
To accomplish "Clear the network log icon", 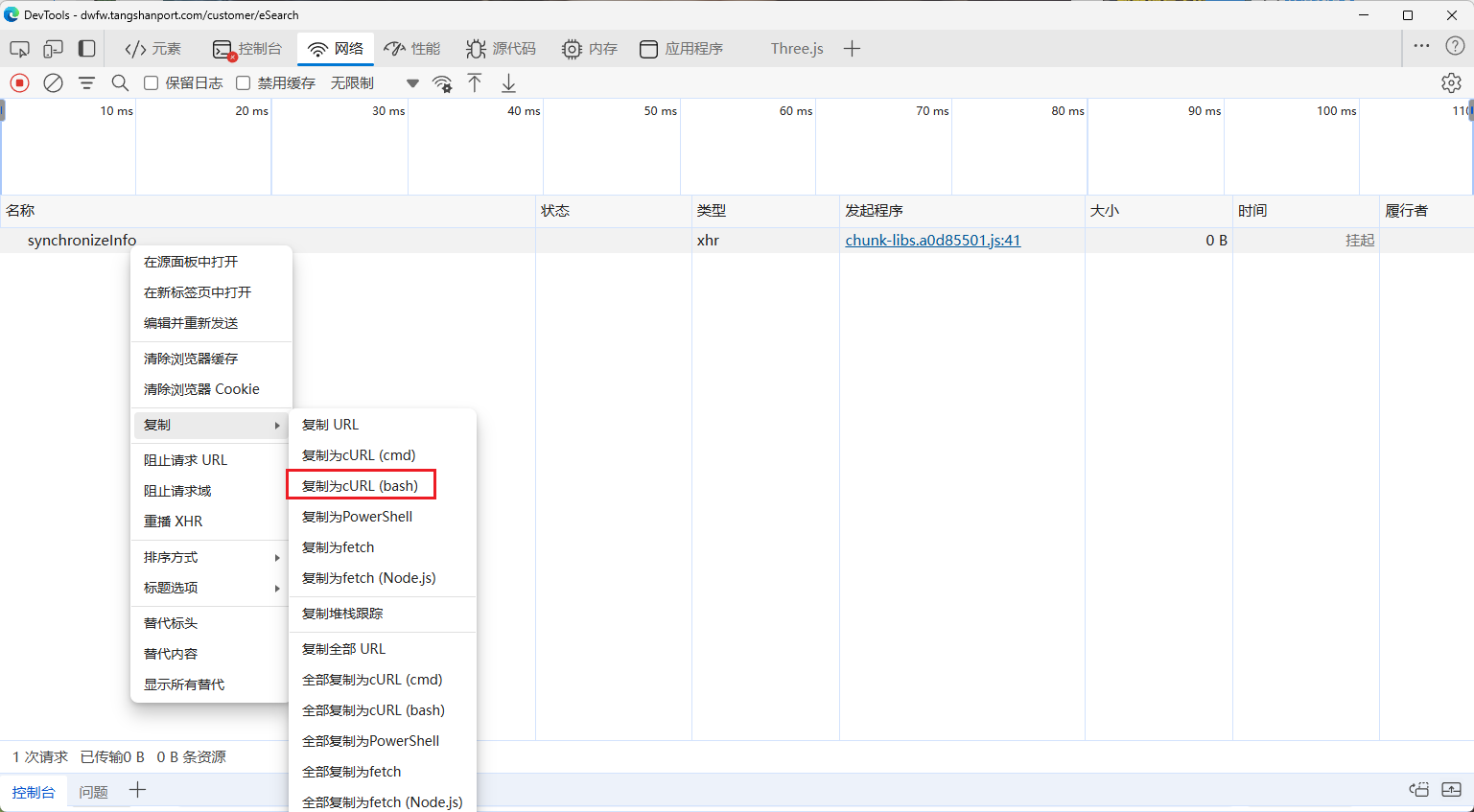I will click(x=54, y=83).
